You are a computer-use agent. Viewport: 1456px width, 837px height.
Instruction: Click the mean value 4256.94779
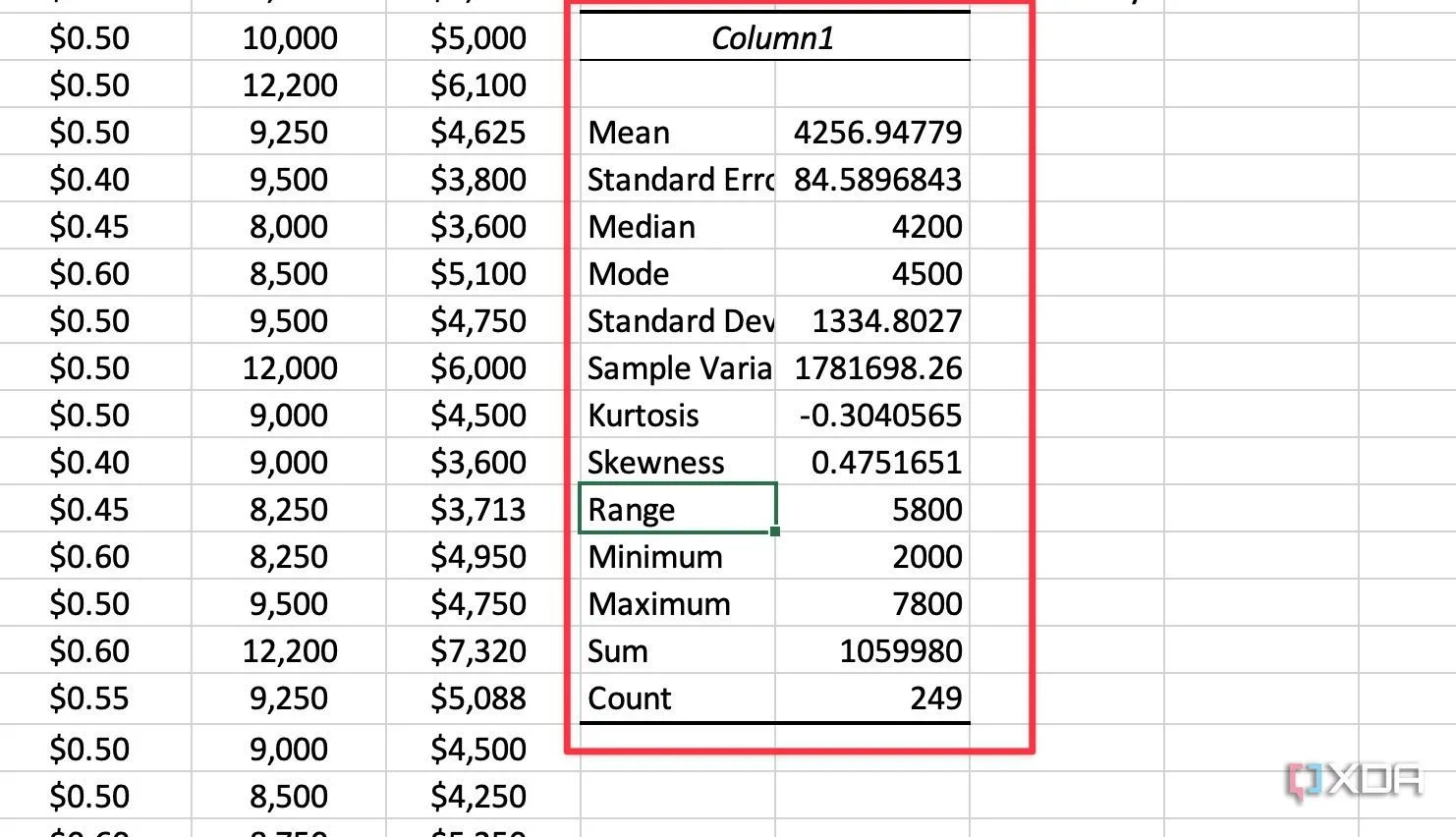tap(876, 133)
